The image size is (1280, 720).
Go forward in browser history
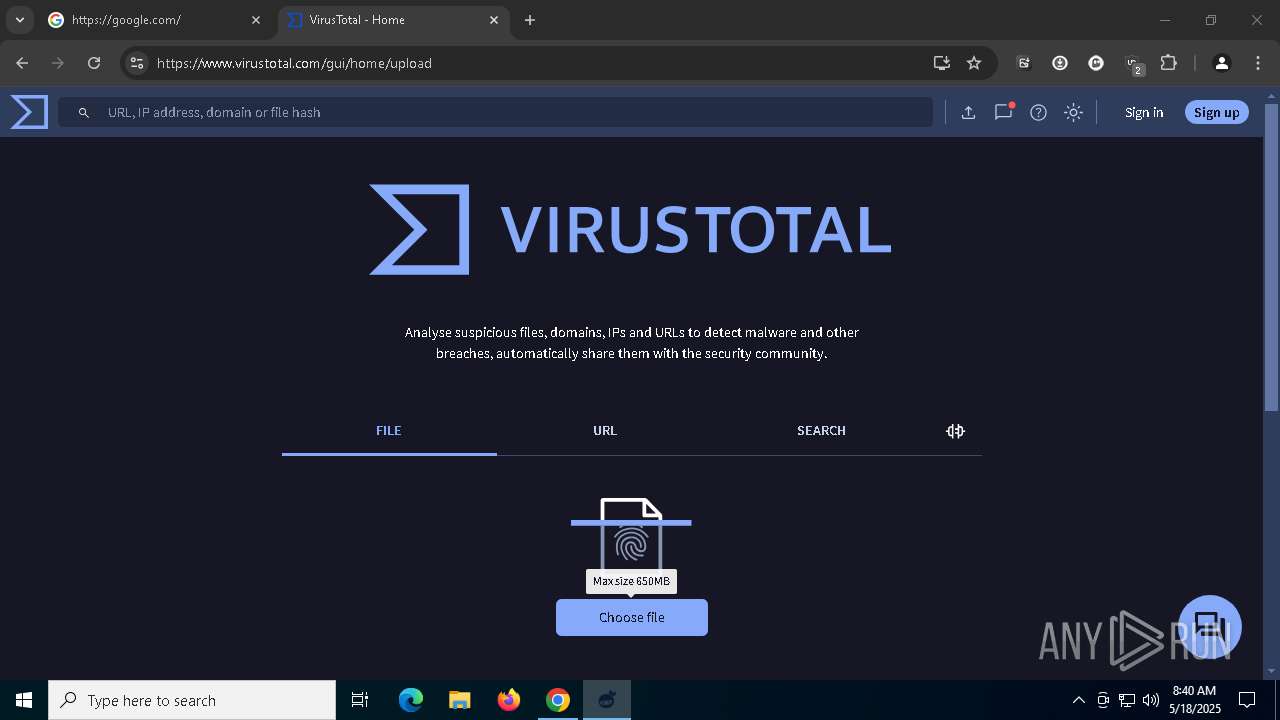pos(58,63)
